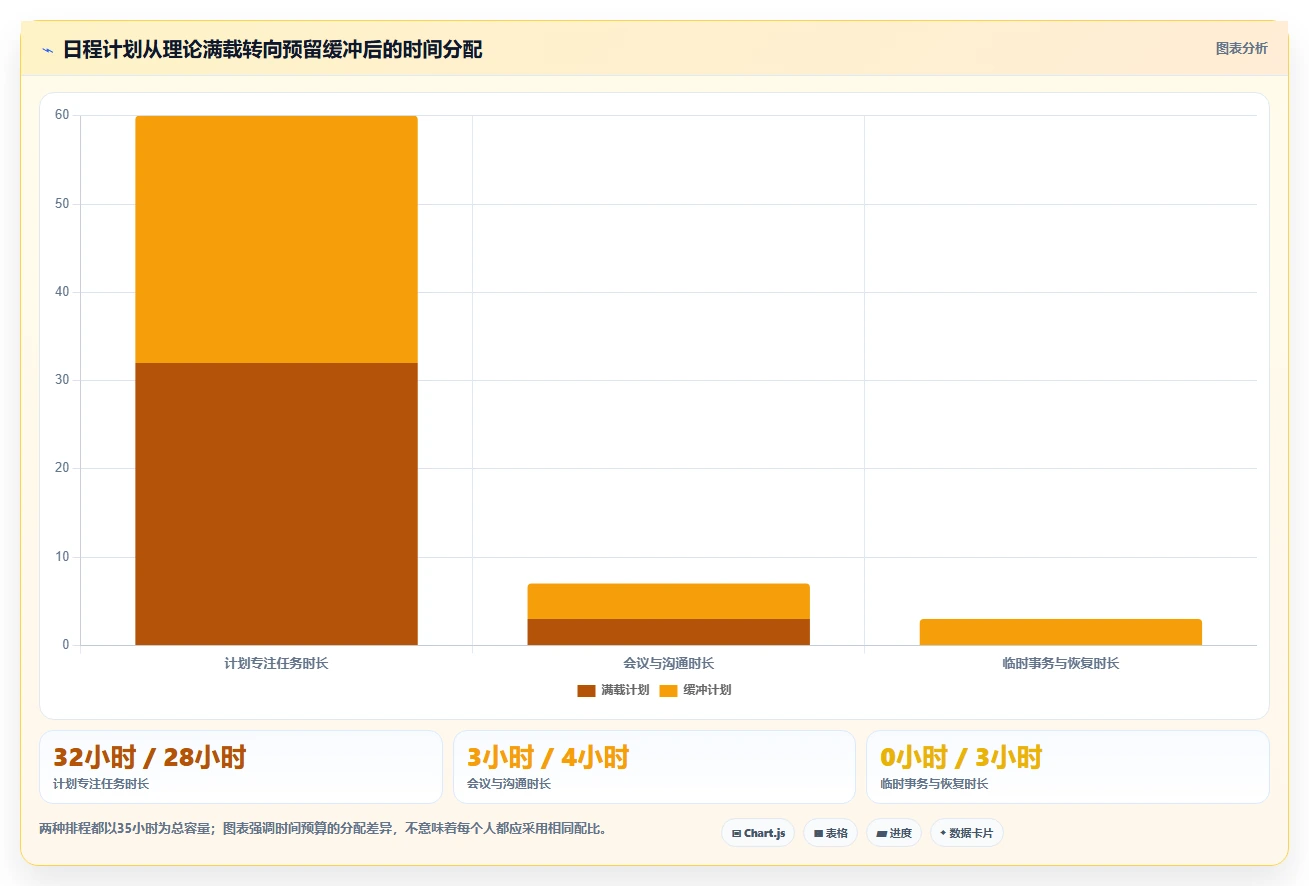
Task: Click the dark brown segment of 会议与沟通时长 bar
Action: click(x=668, y=632)
